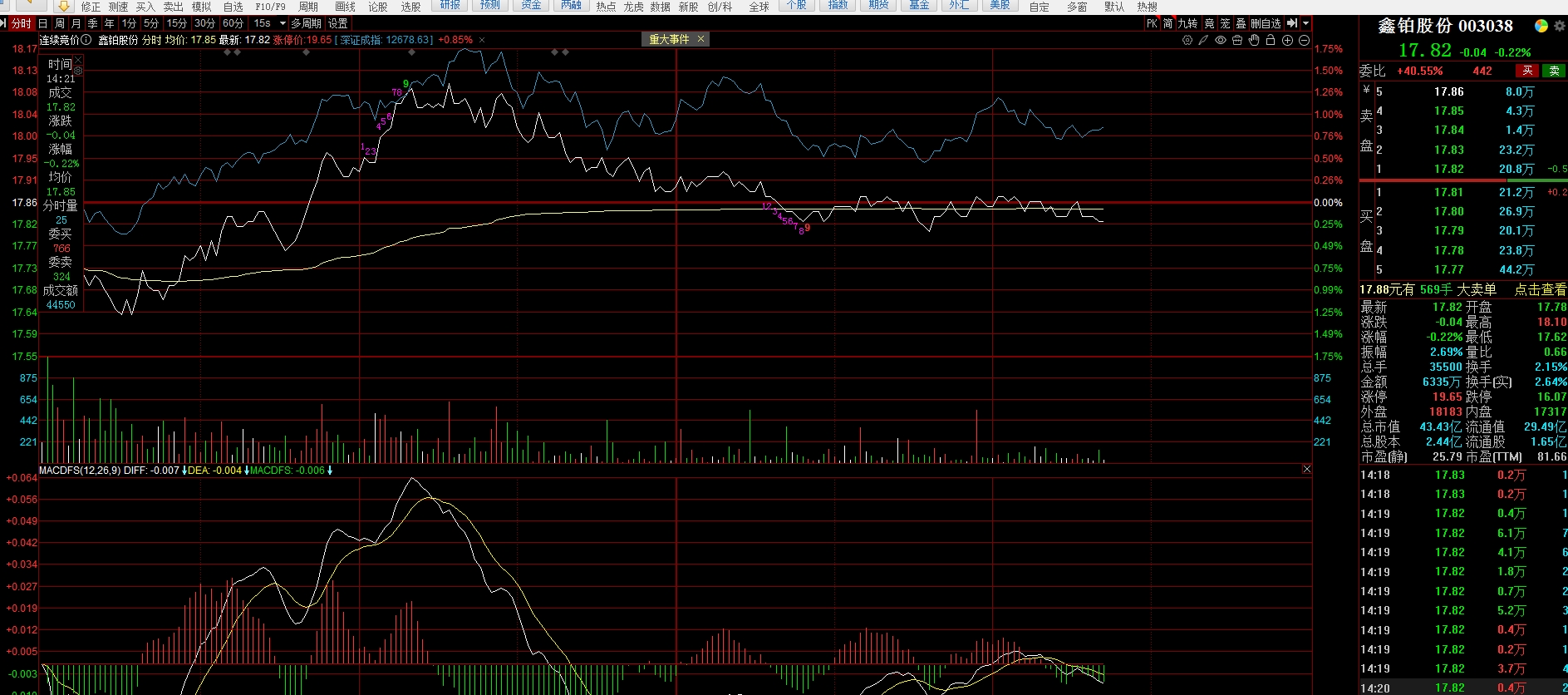Click the 竞 auction icon
The image size is (1568, 695).
tap(1209, 23)
